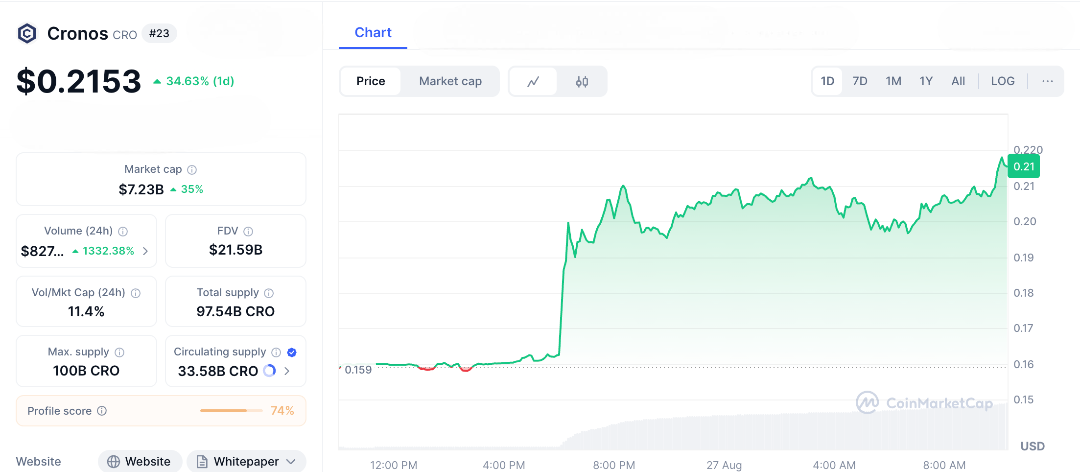Select the Price toggle
This screenshot has height=472, width=1080.
371,81
